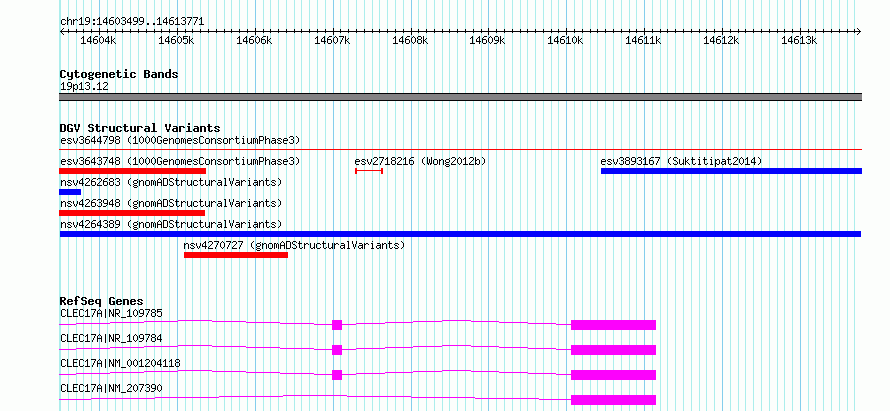Open the nsv4263948 variant label
The height and width of the screenshot is (411, 890).
point(171,203)
